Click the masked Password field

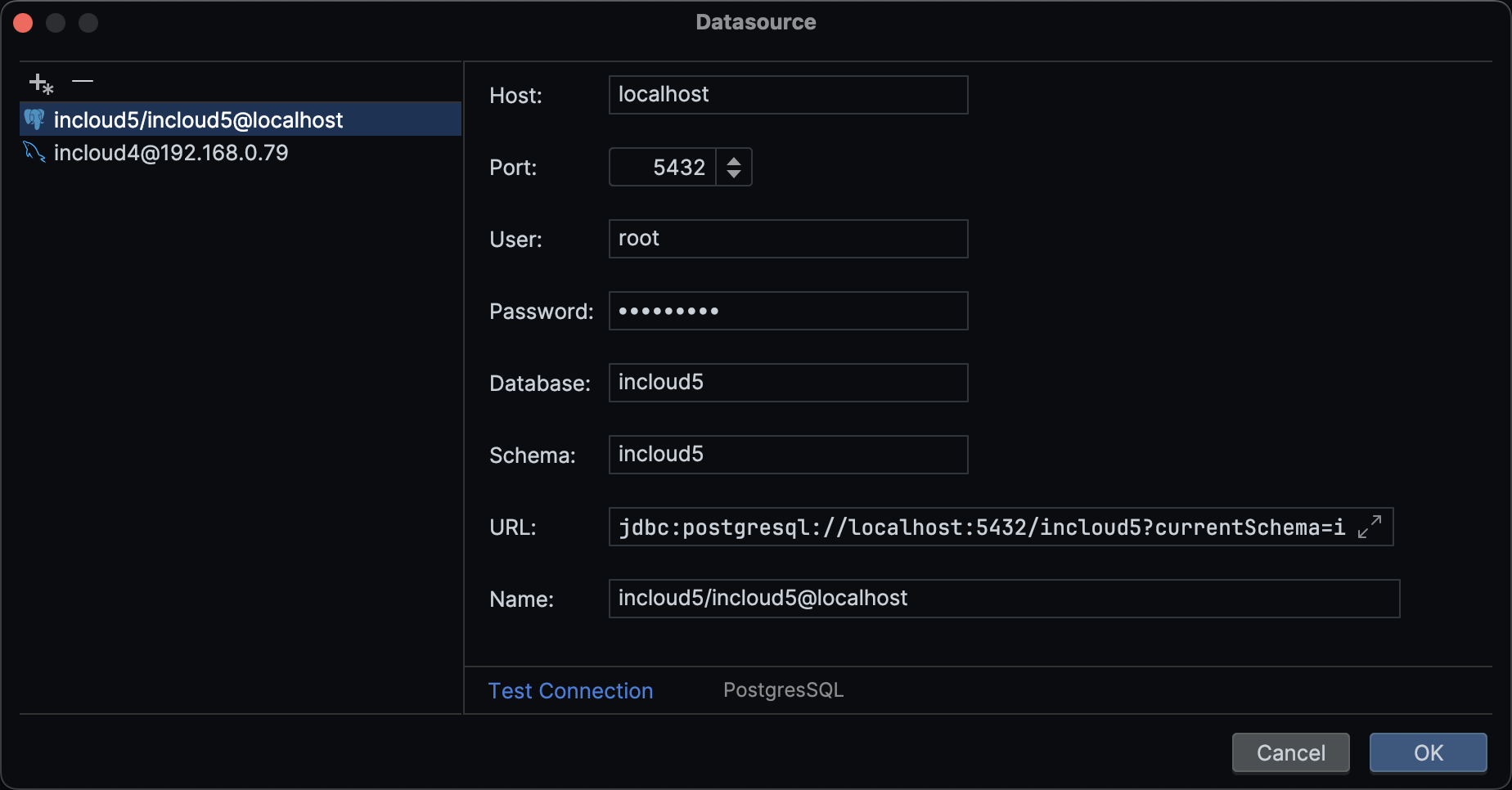[x=788, y=311]
